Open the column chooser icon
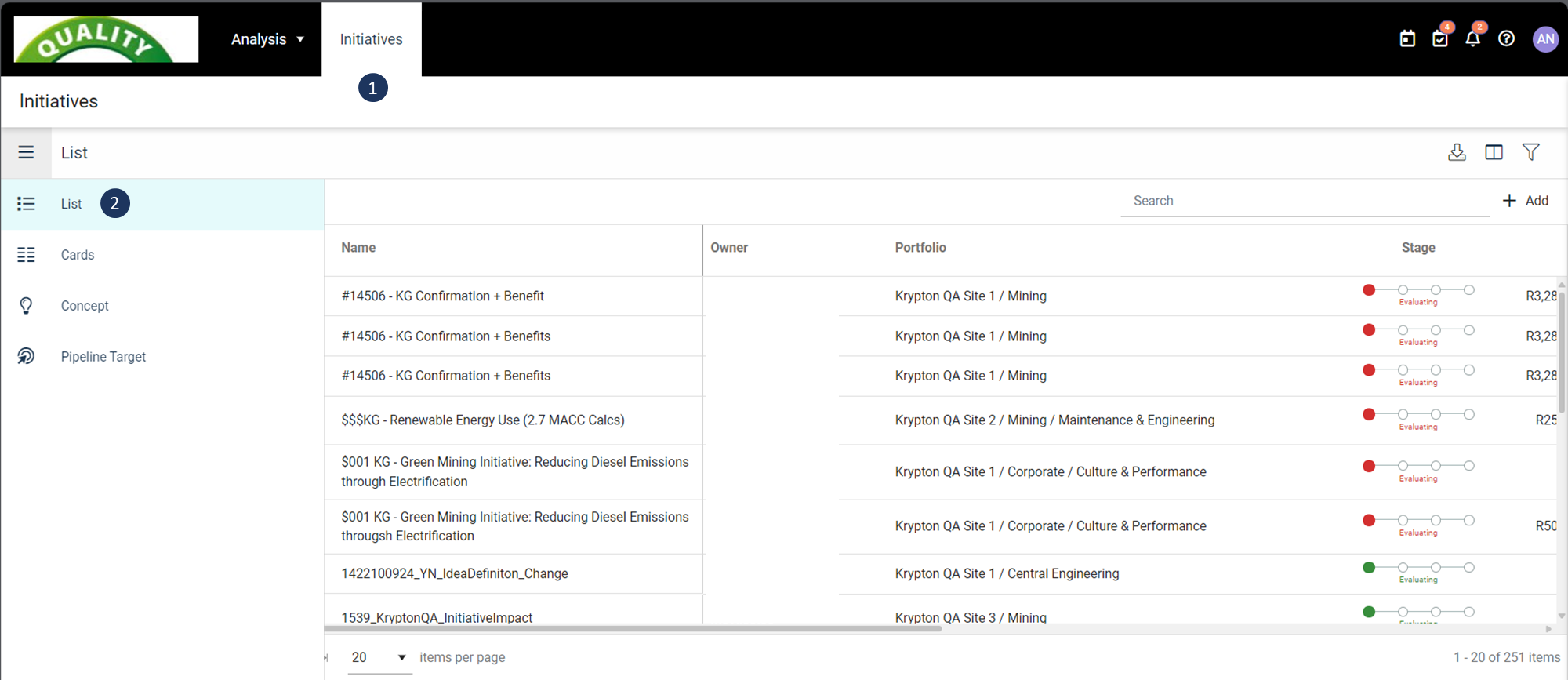 1494,152
